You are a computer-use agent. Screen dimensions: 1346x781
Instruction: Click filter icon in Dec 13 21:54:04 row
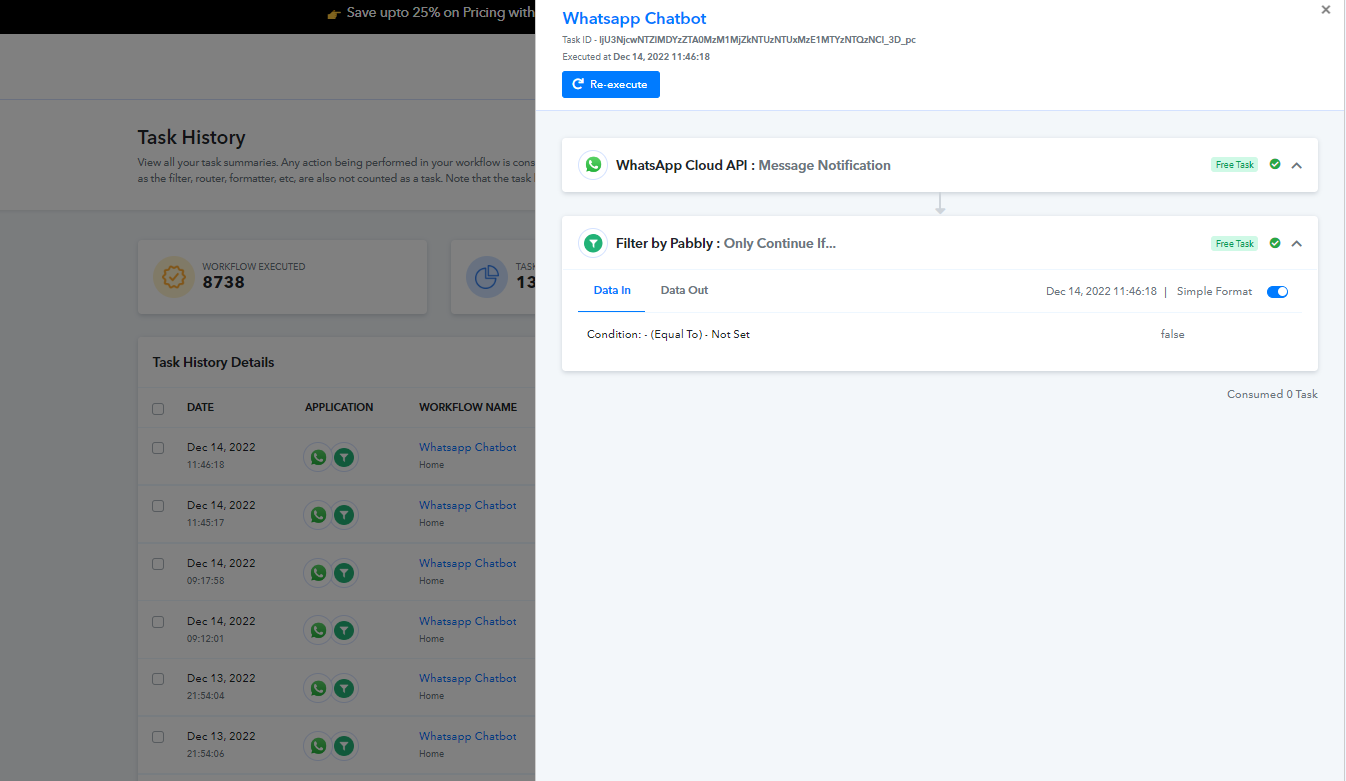point(344,688)
